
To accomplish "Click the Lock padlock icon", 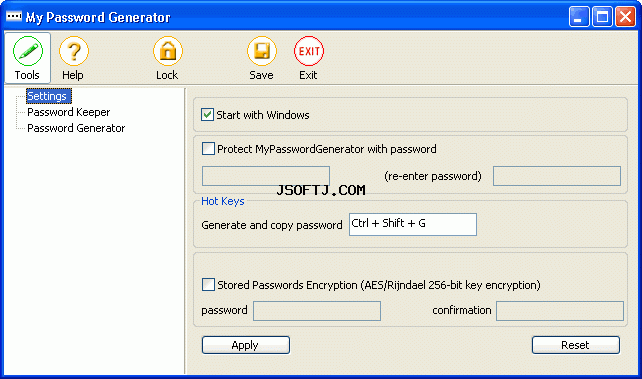I will [x=168, y=51].
